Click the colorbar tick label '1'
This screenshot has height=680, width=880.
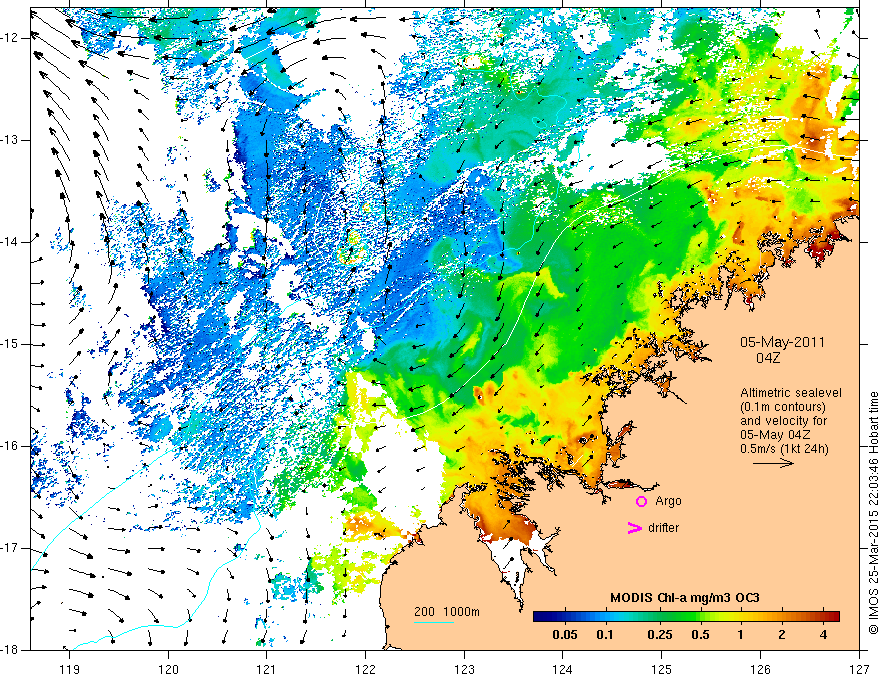tap(741, 635)
